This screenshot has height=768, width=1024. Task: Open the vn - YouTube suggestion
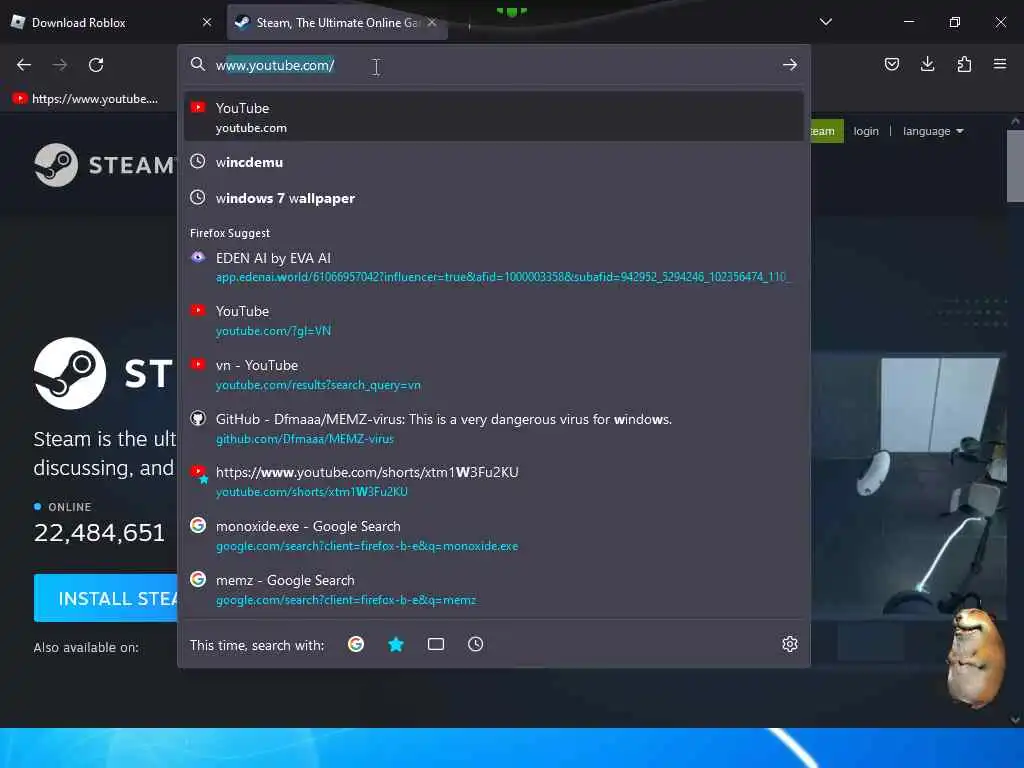[494, 374]
